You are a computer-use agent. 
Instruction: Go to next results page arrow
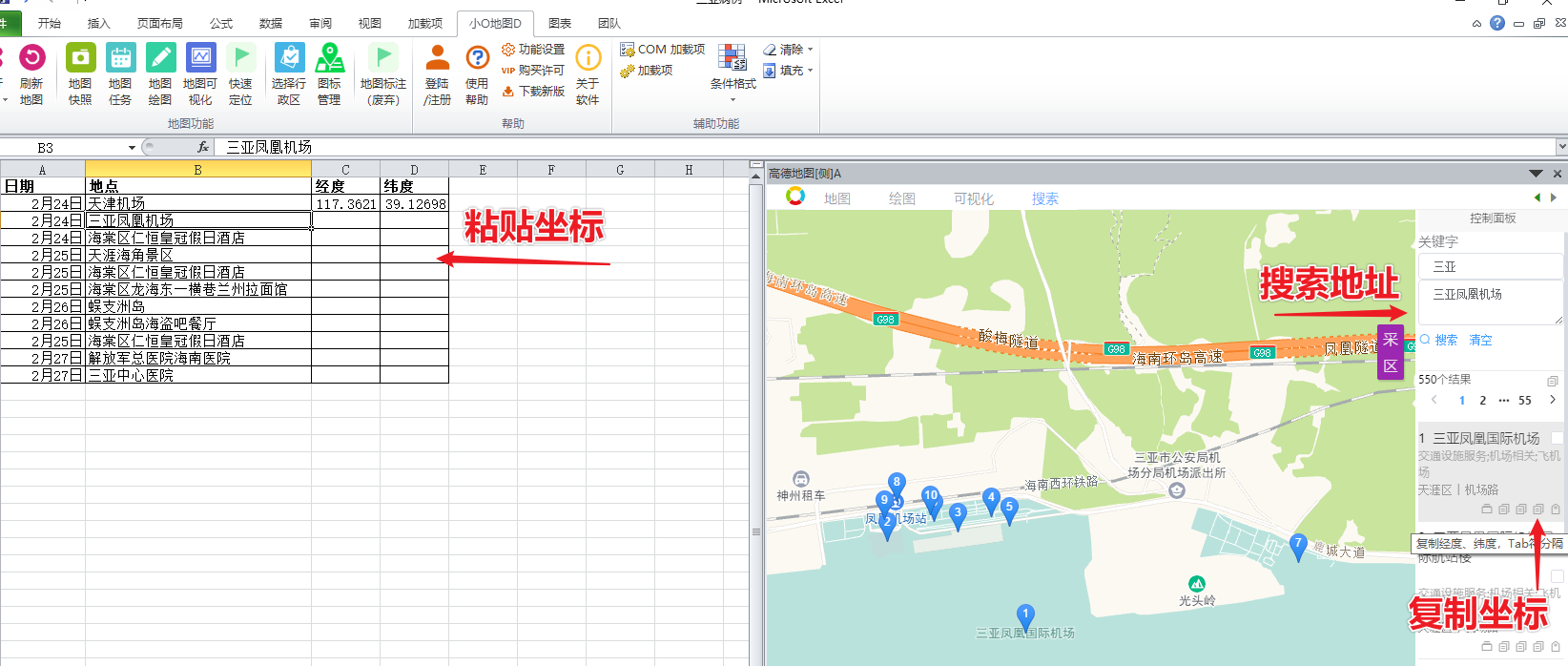(1553, 400)
